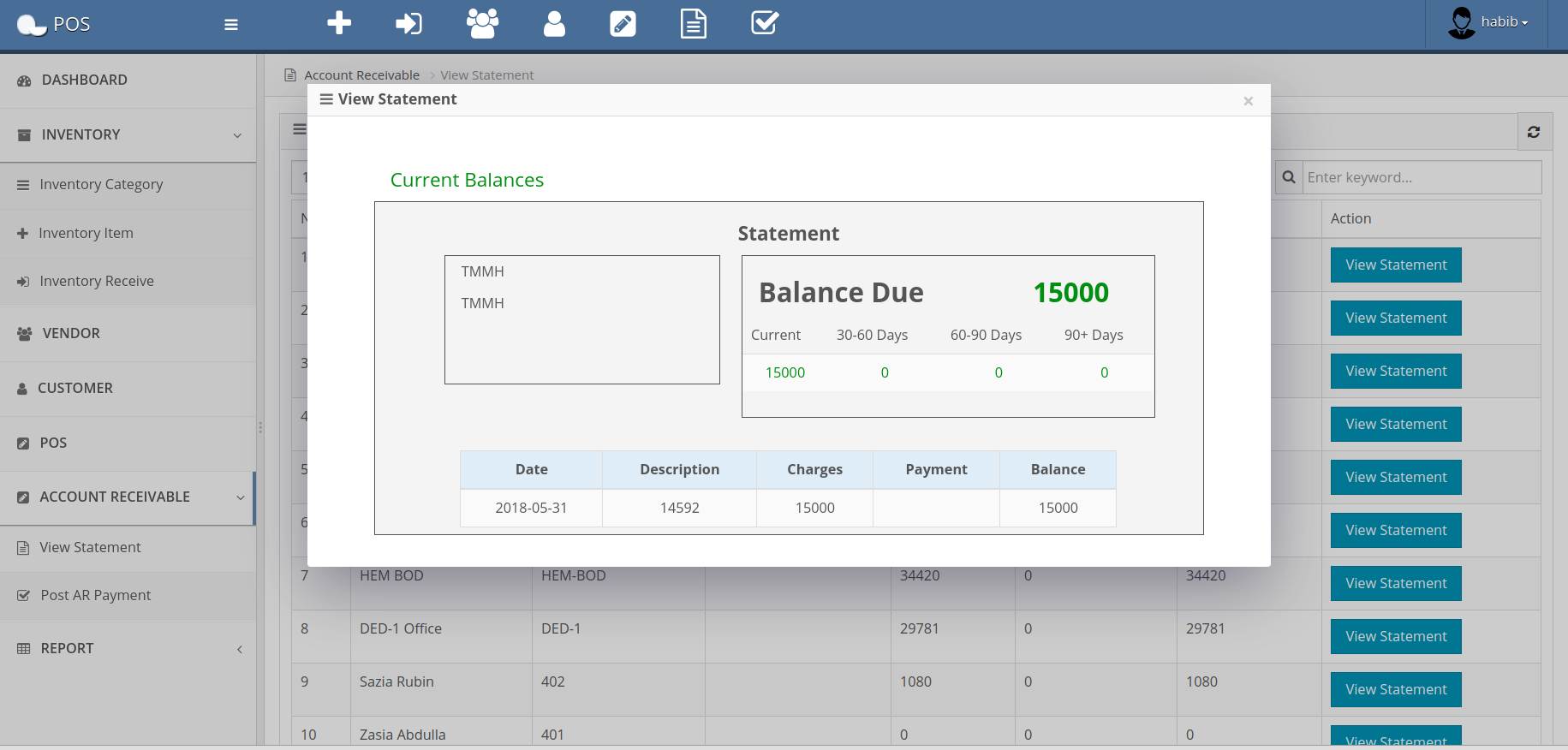
Task: Go to Inventory Category in sidebar
Action: 100,184
